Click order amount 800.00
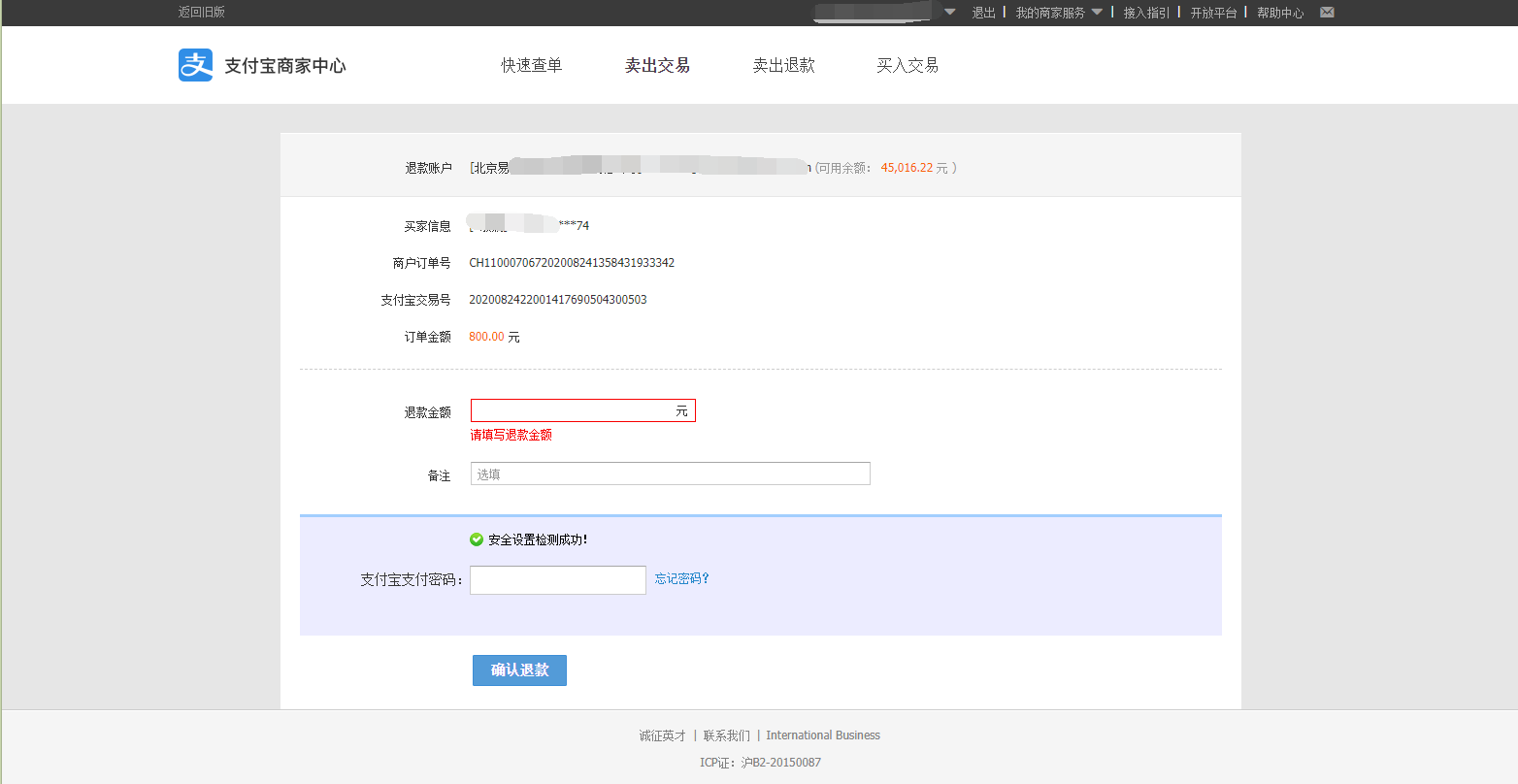The height and width of the screenshot is (784, 1518). point(486,337)
